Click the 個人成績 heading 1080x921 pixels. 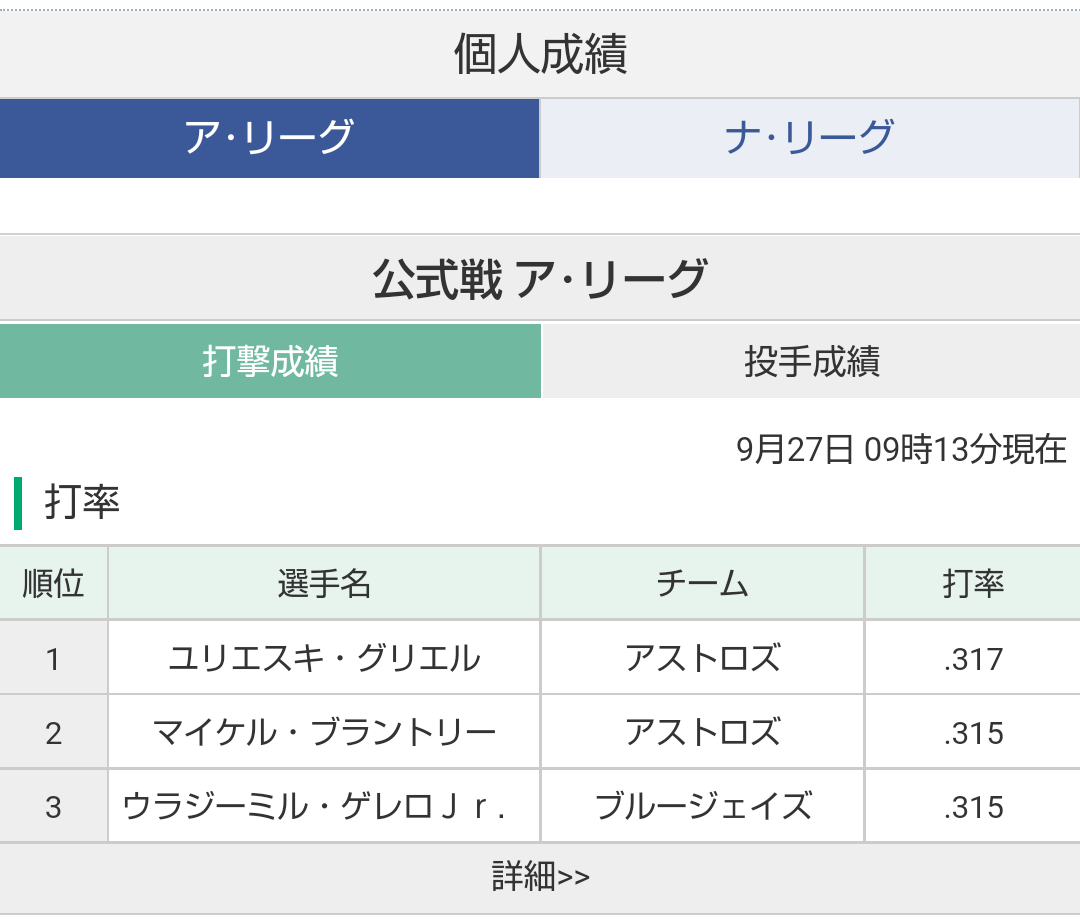coord(540,54)
